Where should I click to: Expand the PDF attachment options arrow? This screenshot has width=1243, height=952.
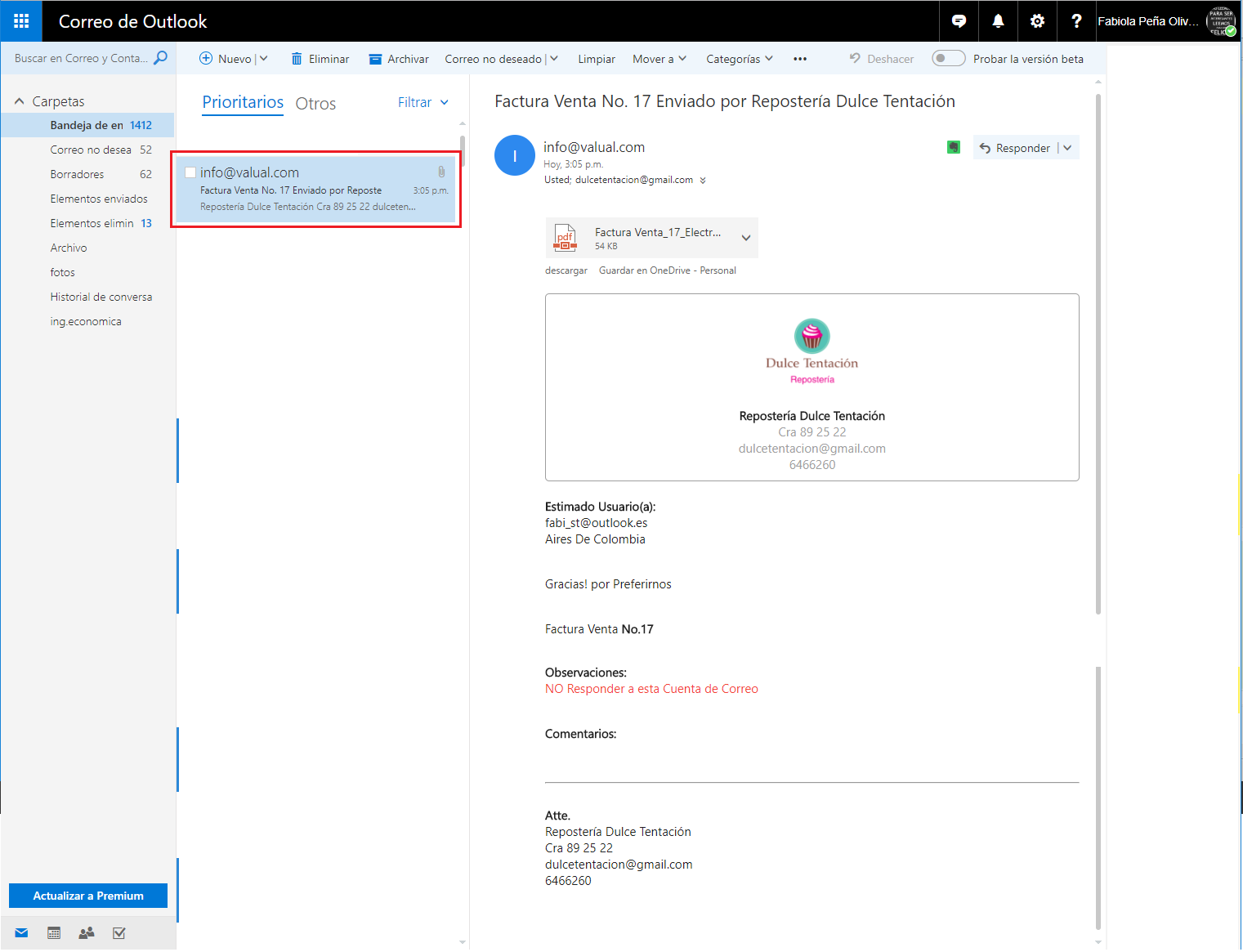[745, 238]
